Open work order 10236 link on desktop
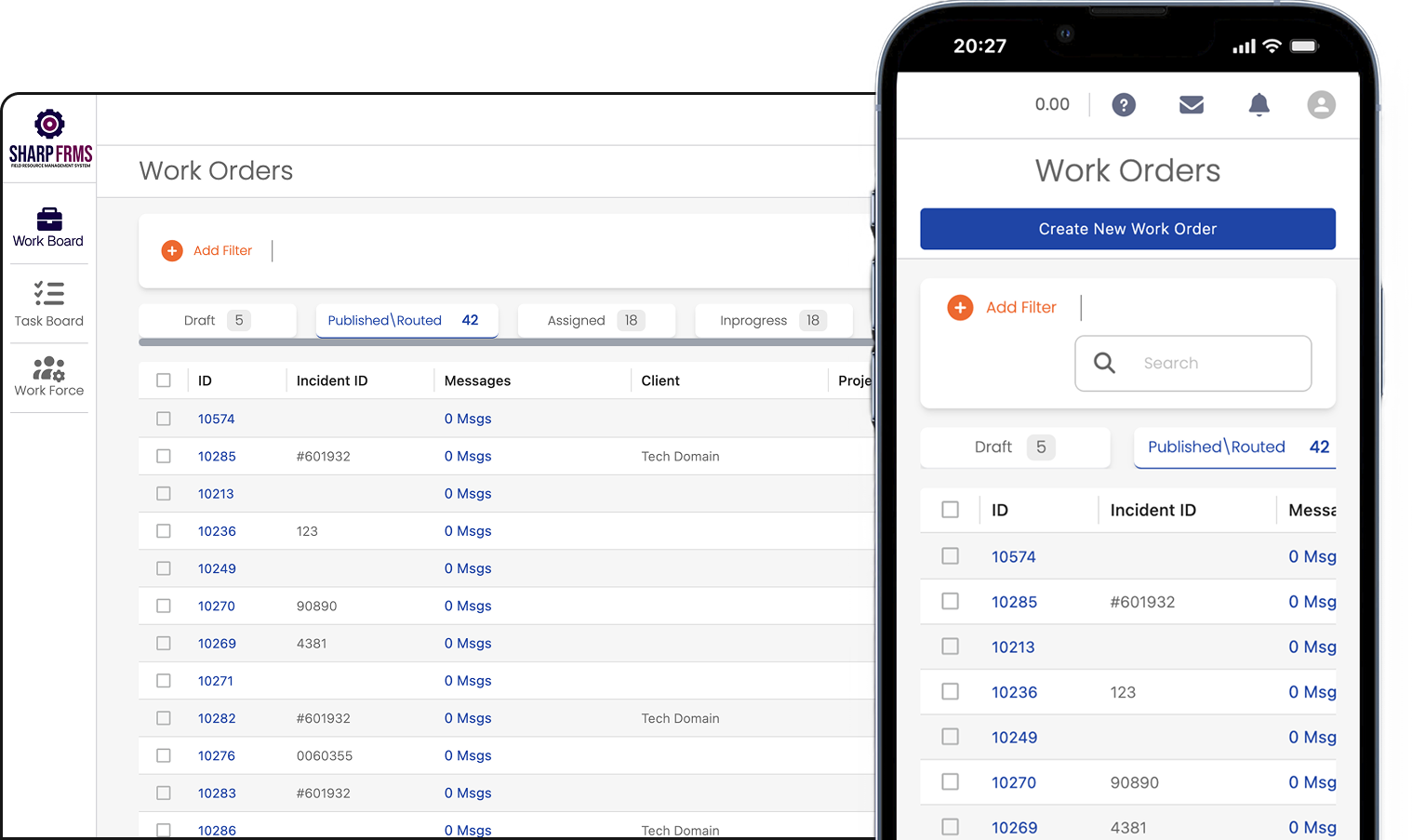 pyautogui.click(x=217, y=531)
